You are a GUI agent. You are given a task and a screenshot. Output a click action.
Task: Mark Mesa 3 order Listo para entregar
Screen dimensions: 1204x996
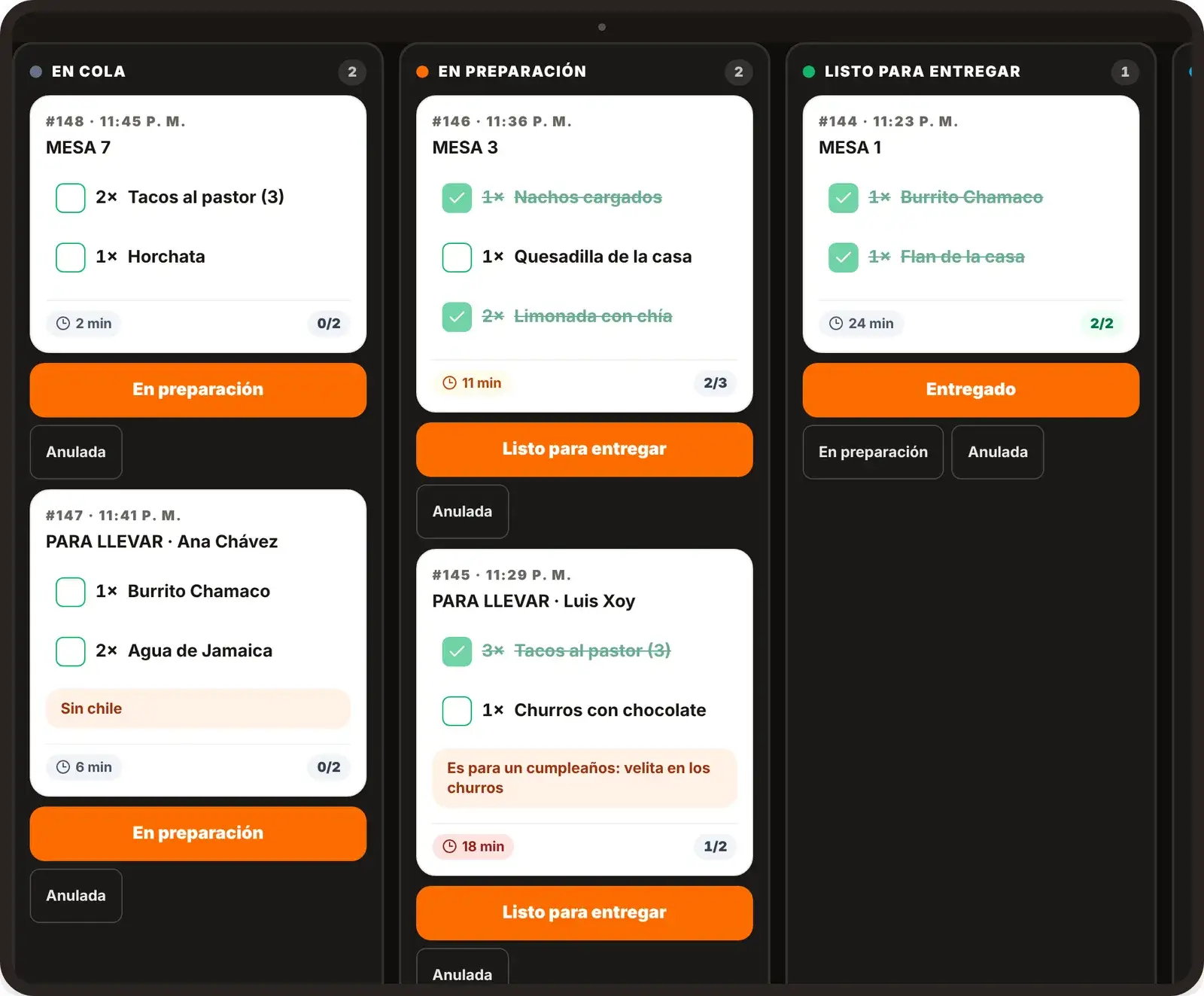pos(584,449)
